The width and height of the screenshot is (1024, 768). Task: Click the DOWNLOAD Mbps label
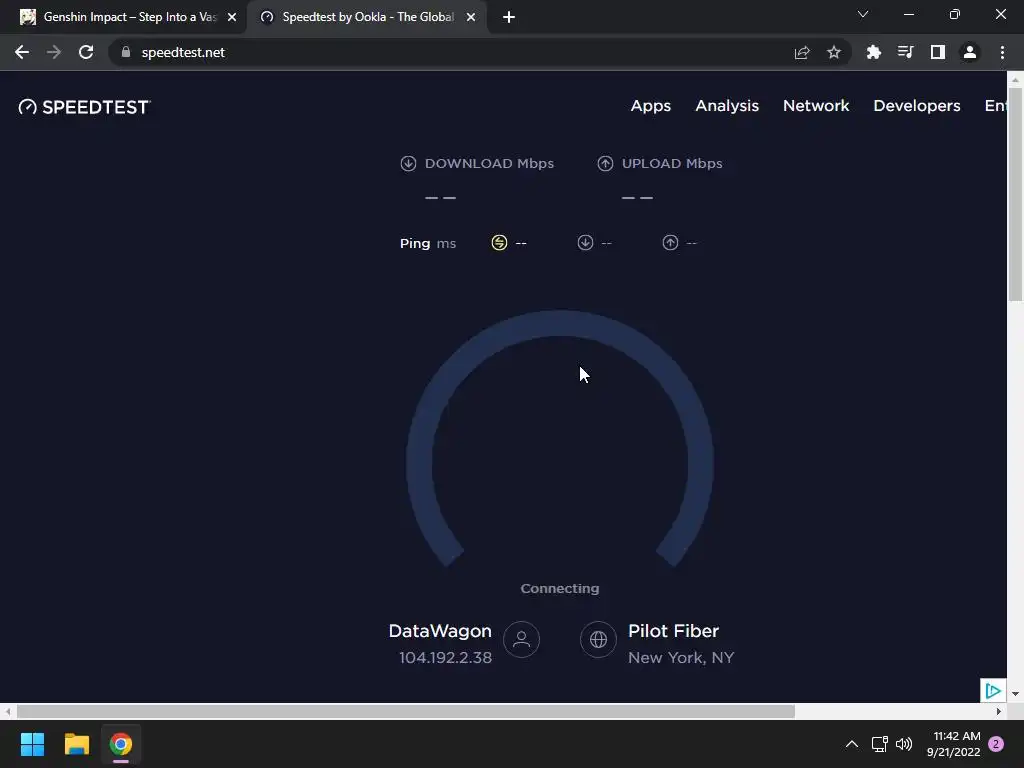point(489,163)
